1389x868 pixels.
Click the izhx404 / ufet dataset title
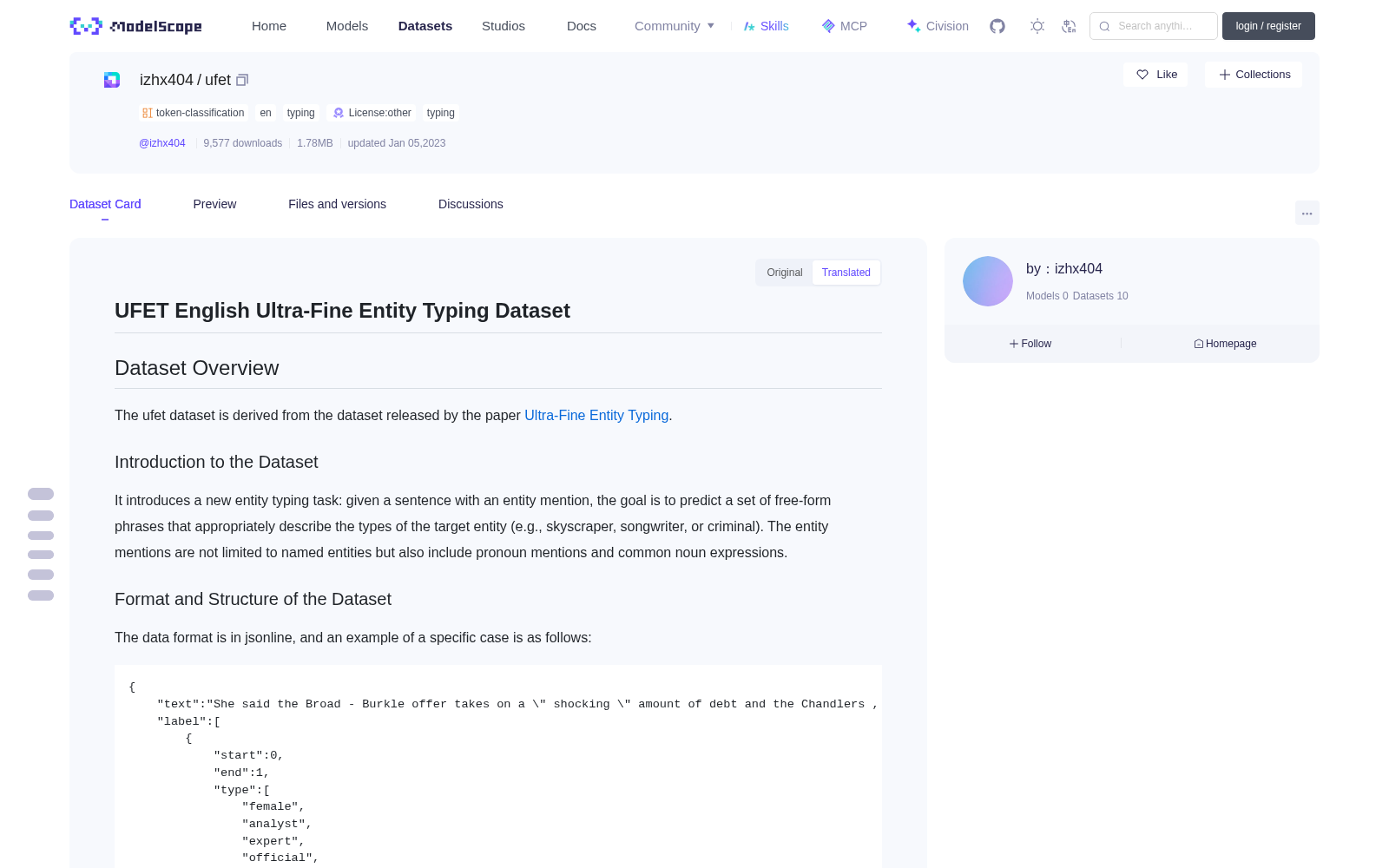pyautogui.click(x=185, y=80)
